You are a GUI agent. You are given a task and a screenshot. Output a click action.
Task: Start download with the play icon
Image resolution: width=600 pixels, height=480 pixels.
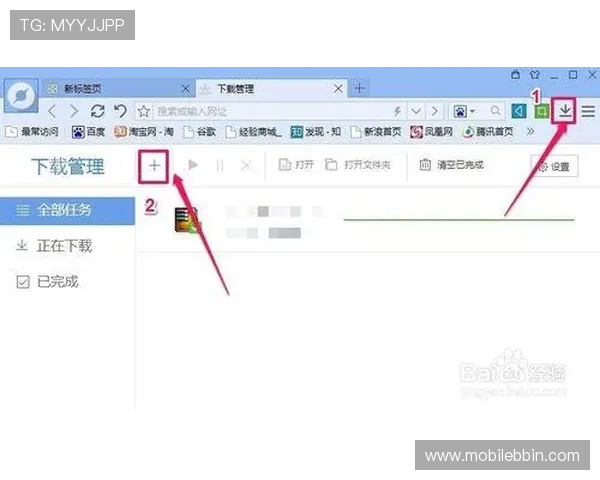pos(192,165)
